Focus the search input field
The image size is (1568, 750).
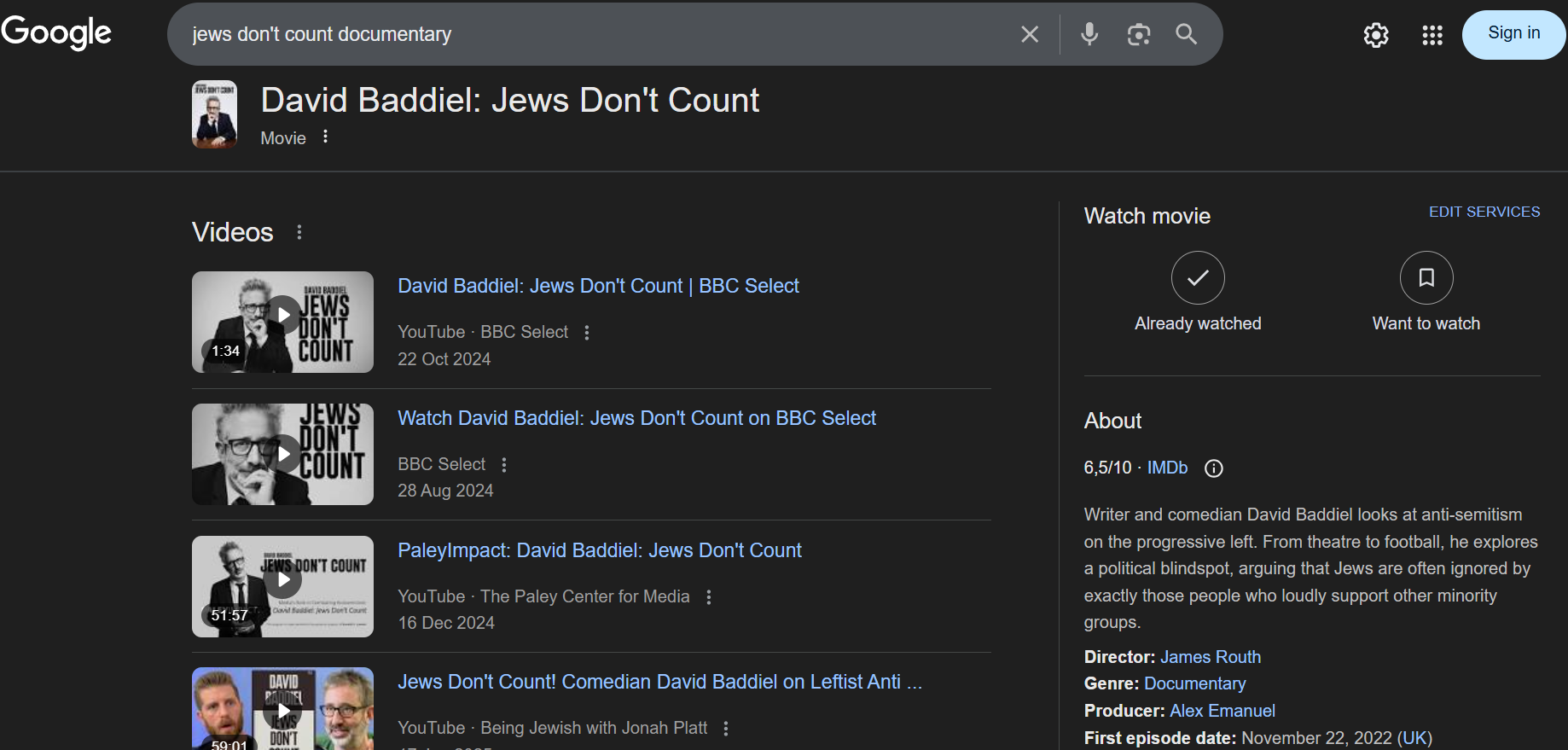point(597,34)
